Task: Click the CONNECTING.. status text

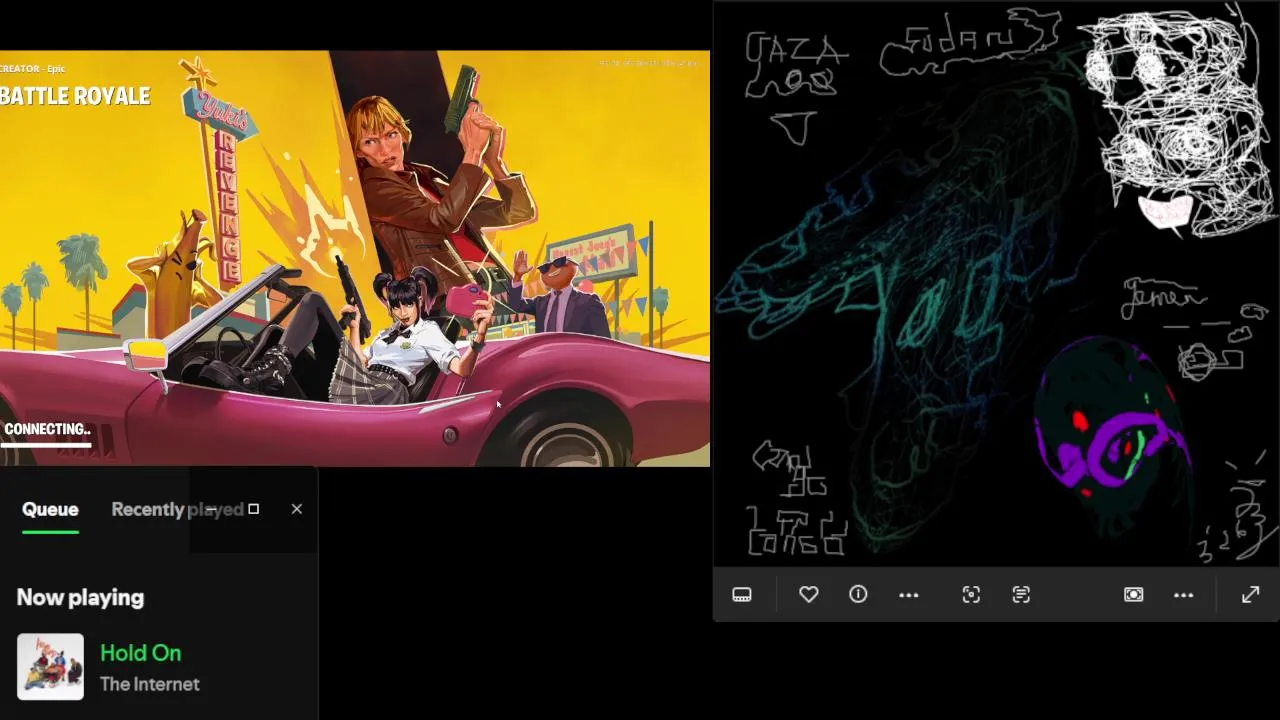Action: point(47,429)
